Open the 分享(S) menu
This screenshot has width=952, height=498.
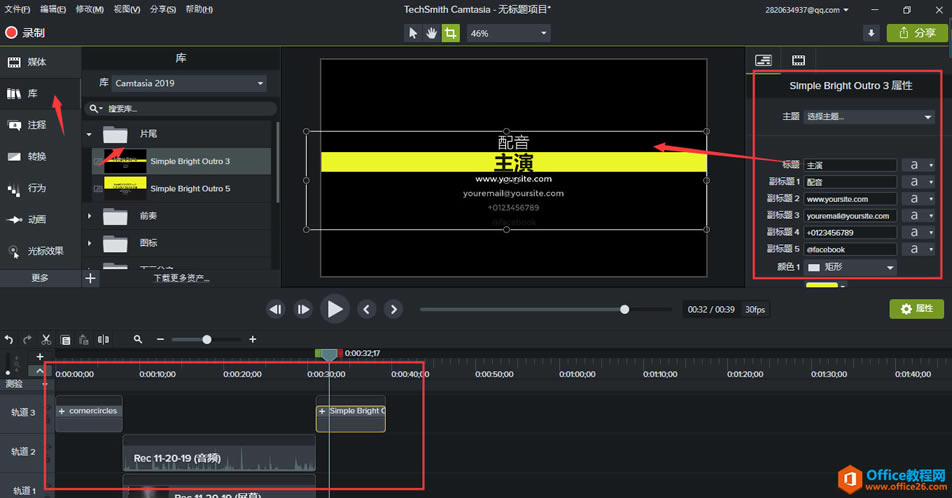point(163,9)
